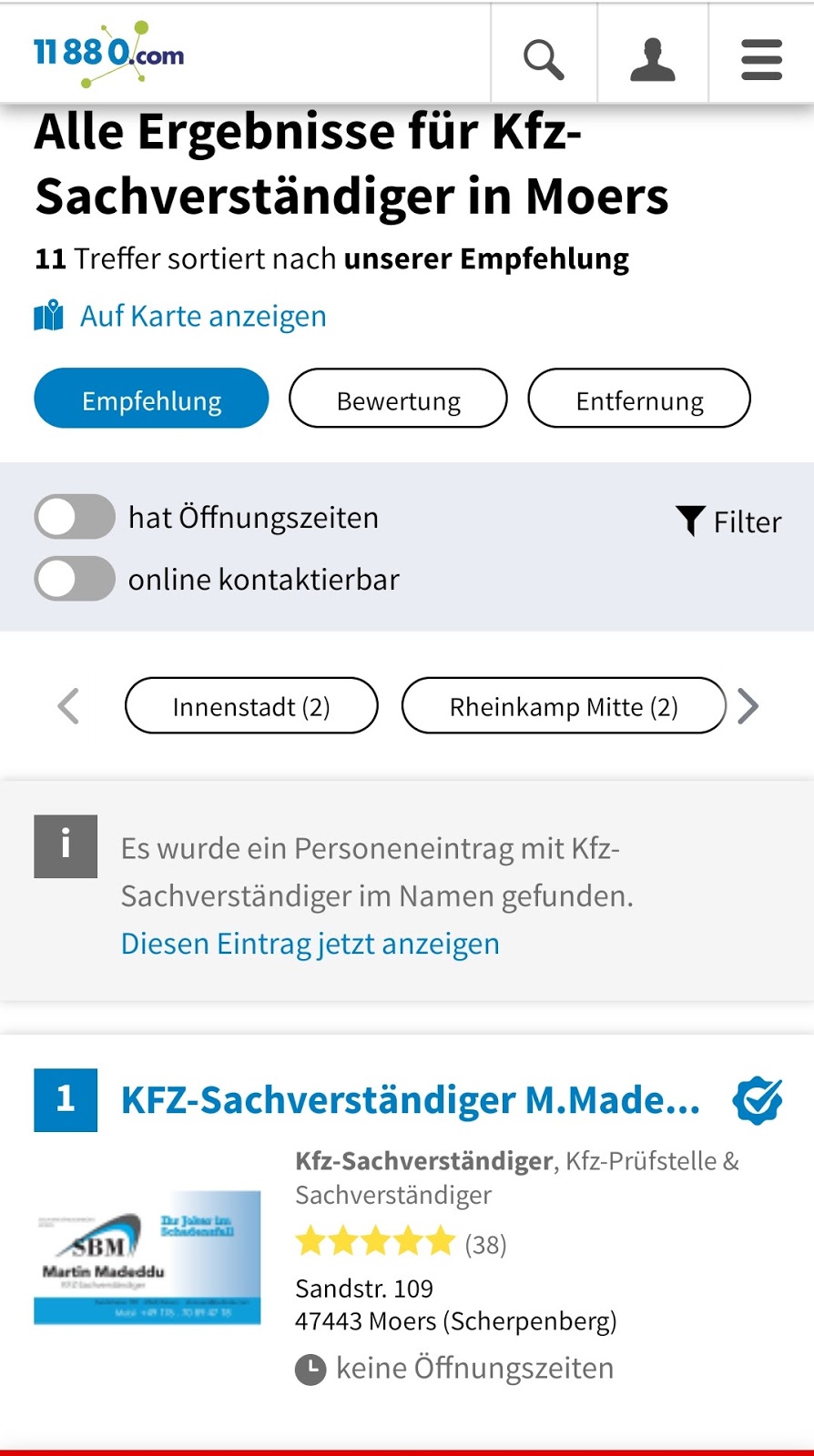Filter by Innenstadt (2) district
Viewport: 814px width, 1456px height.
click(251, 706)
